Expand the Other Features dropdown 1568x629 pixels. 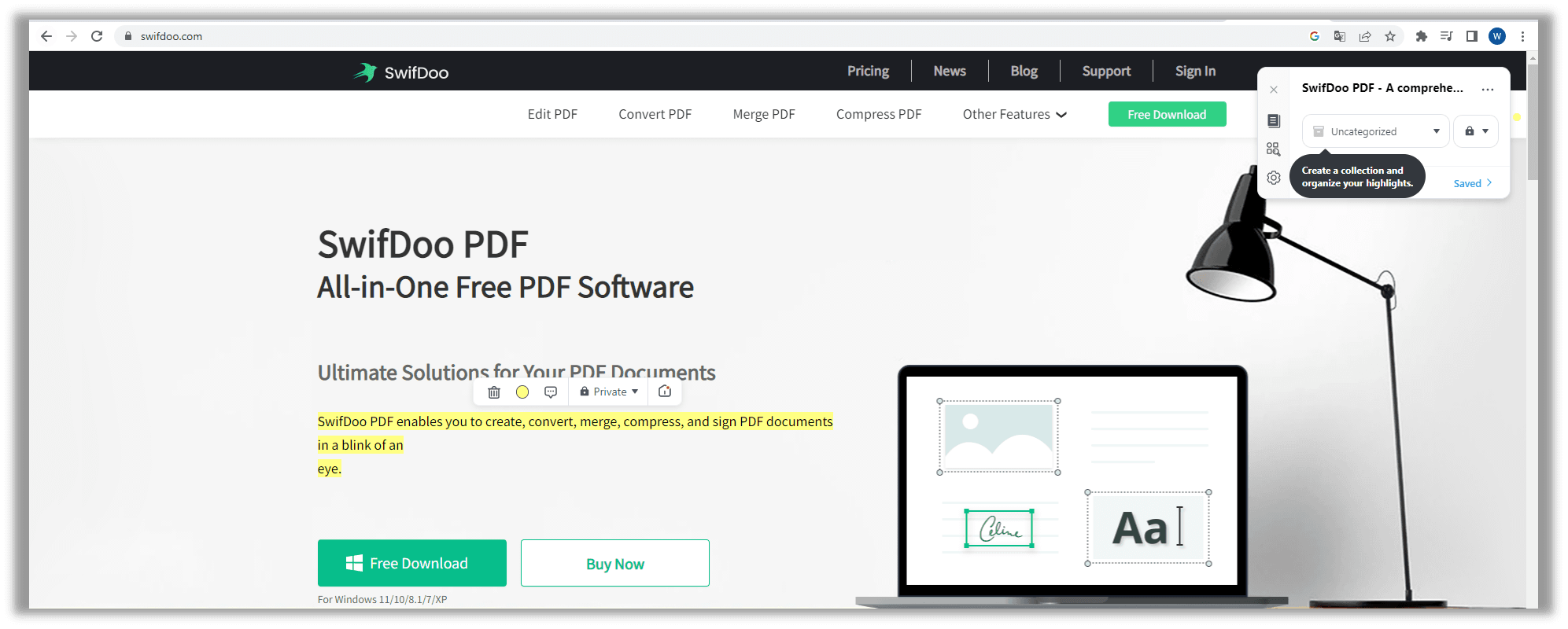pyautogui.click(x=1015, y=114)
